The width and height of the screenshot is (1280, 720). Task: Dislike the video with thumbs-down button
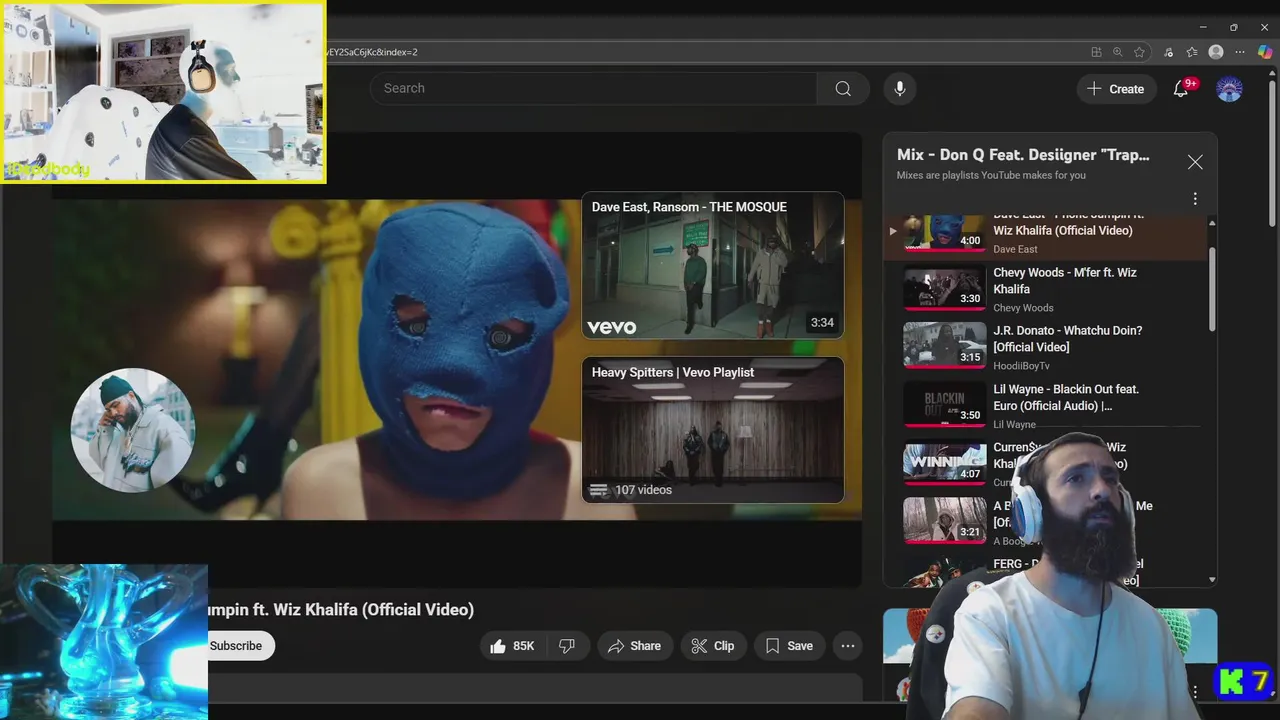(x=567, y=646)
